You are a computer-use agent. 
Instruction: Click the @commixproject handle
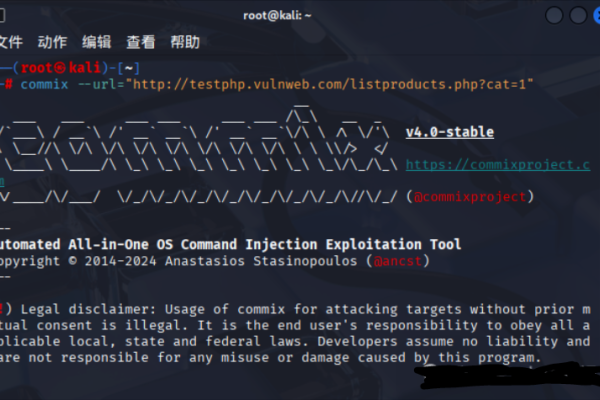tap(469, 197)
